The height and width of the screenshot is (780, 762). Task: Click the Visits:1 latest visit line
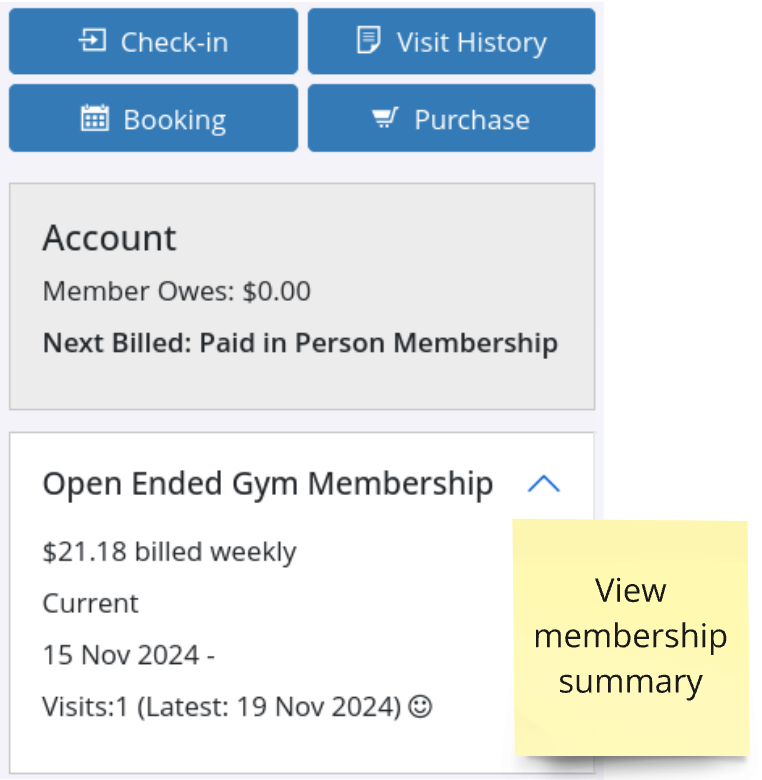pos(237,707)
